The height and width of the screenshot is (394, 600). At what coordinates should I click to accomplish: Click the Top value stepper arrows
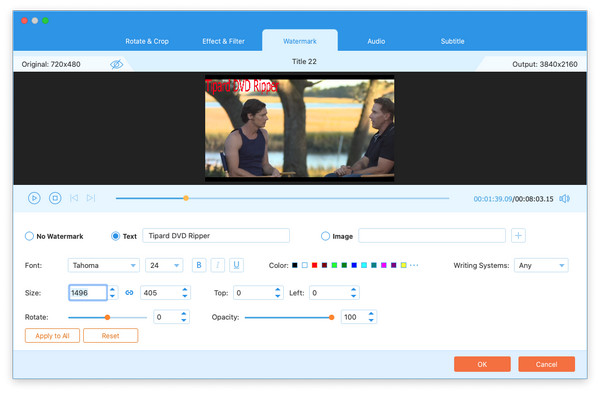(x=278, y=293)
